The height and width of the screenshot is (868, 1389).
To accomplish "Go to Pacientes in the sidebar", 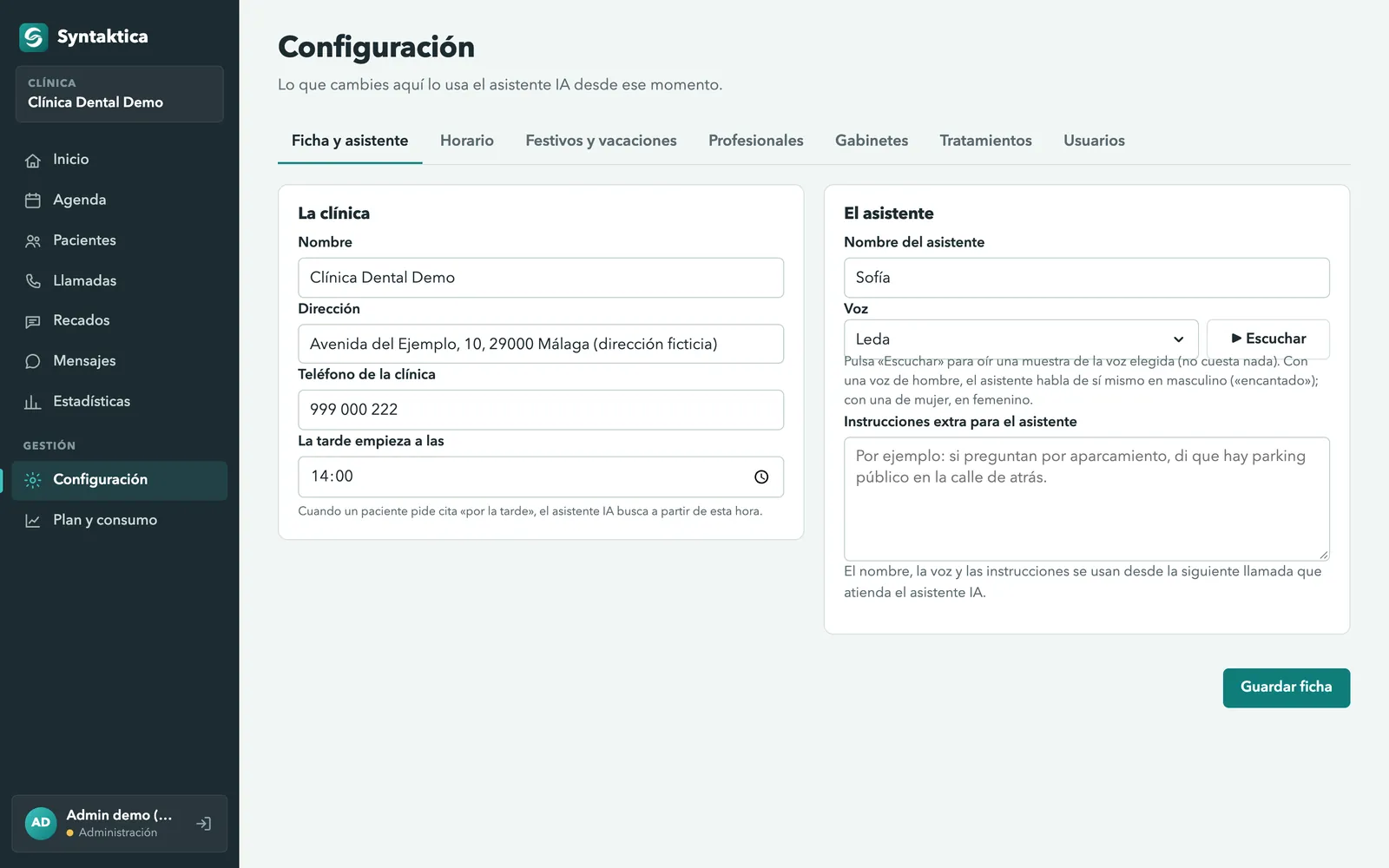I will click(120, 240).
